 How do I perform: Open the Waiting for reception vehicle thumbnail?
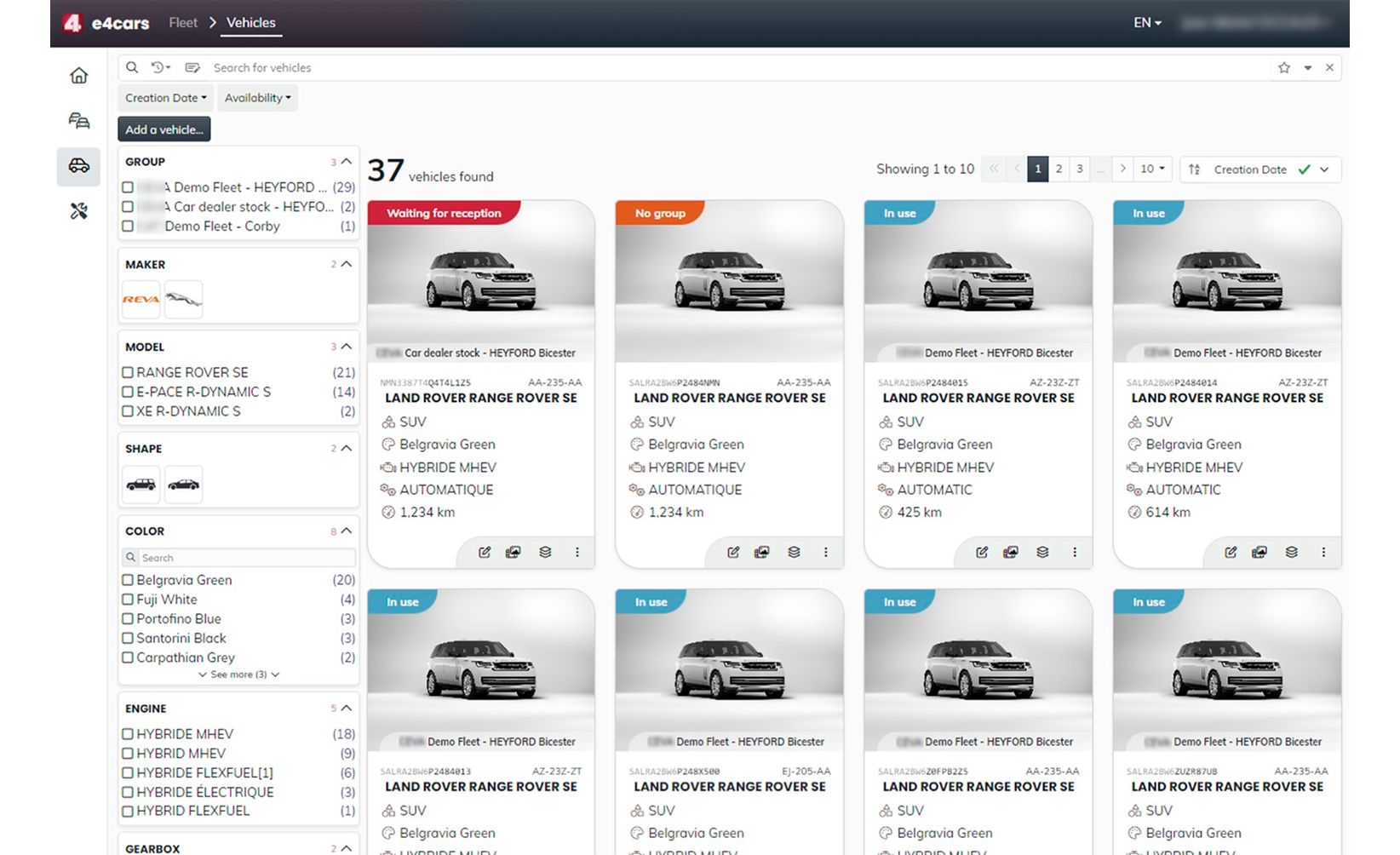[x=481, y=281]
